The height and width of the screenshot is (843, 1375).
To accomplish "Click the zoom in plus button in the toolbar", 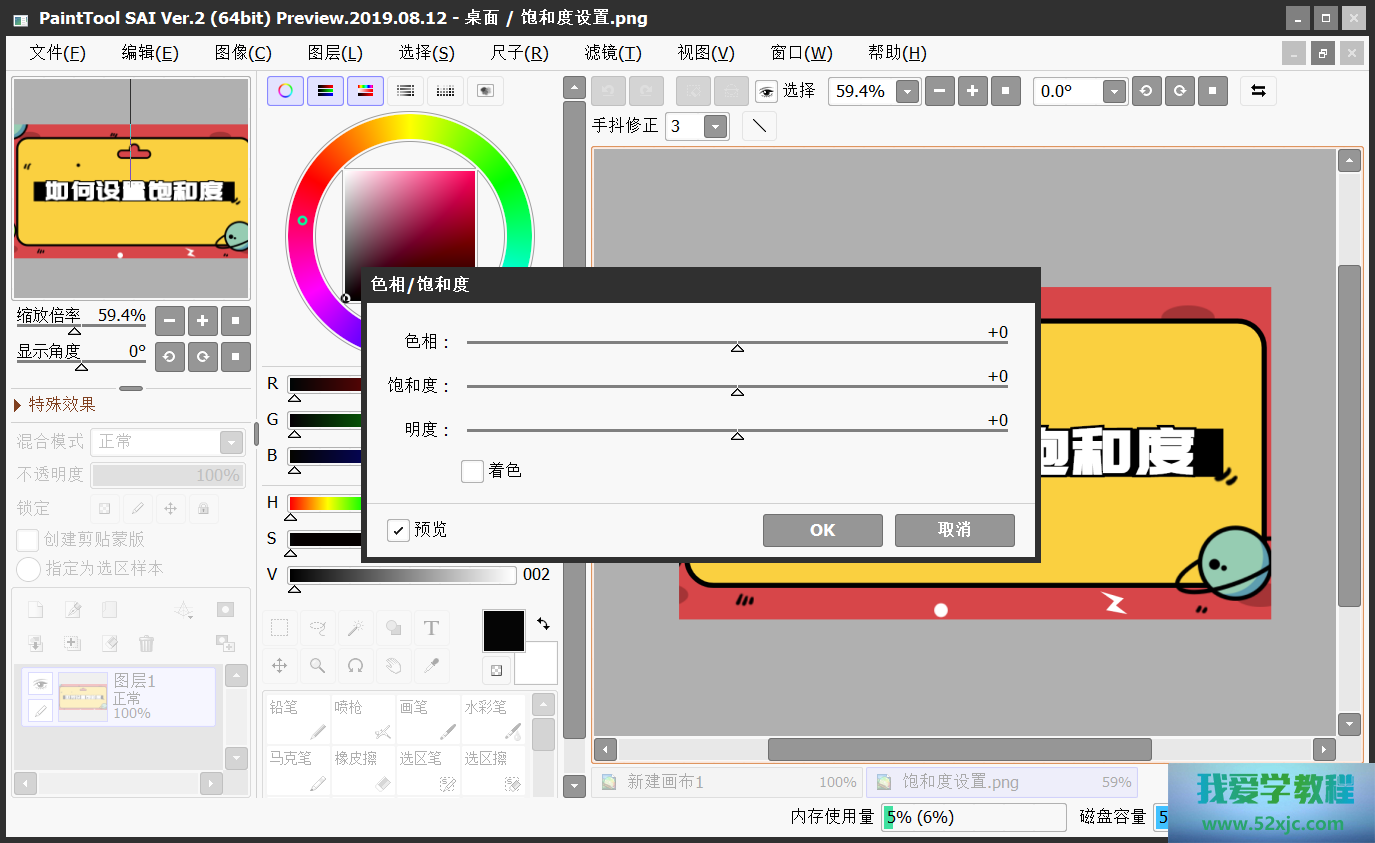I will [972, 91].
